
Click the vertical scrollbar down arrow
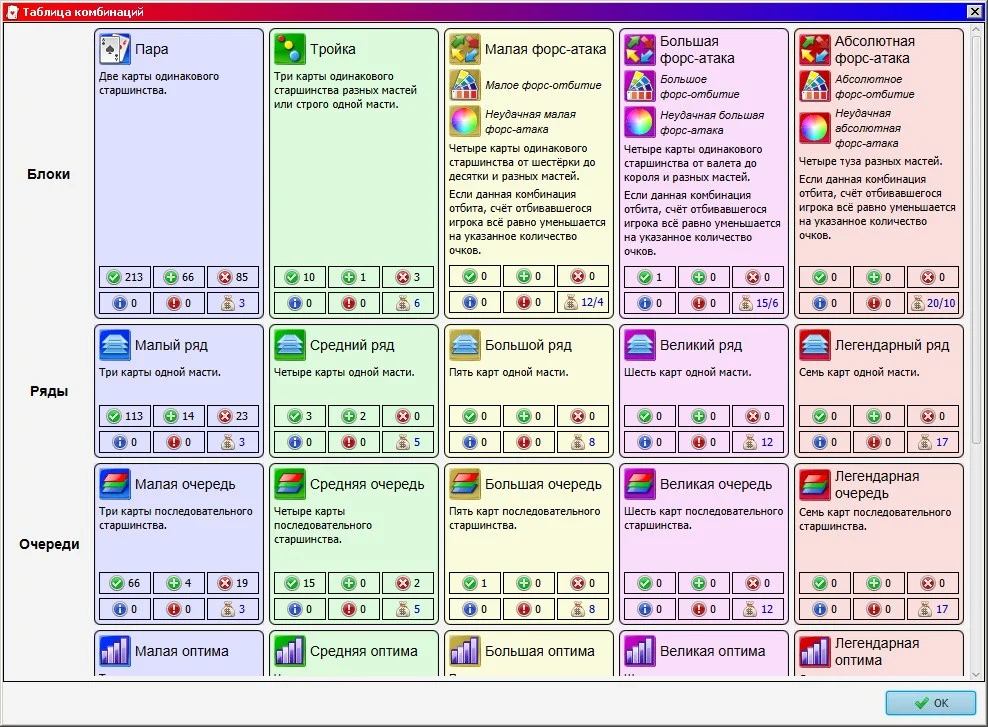[x=976, y=674]
